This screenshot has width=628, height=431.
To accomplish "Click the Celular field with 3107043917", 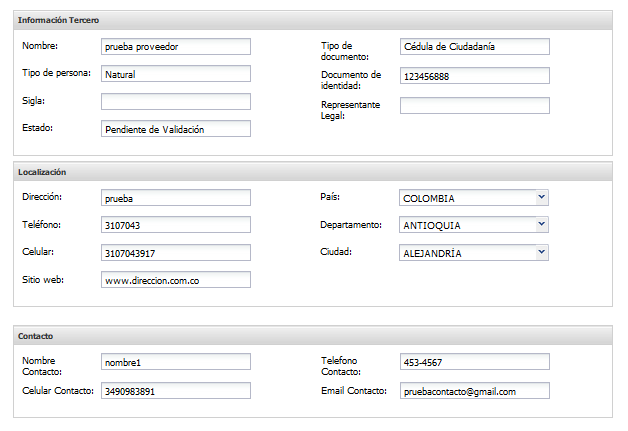I will point(175,253).
